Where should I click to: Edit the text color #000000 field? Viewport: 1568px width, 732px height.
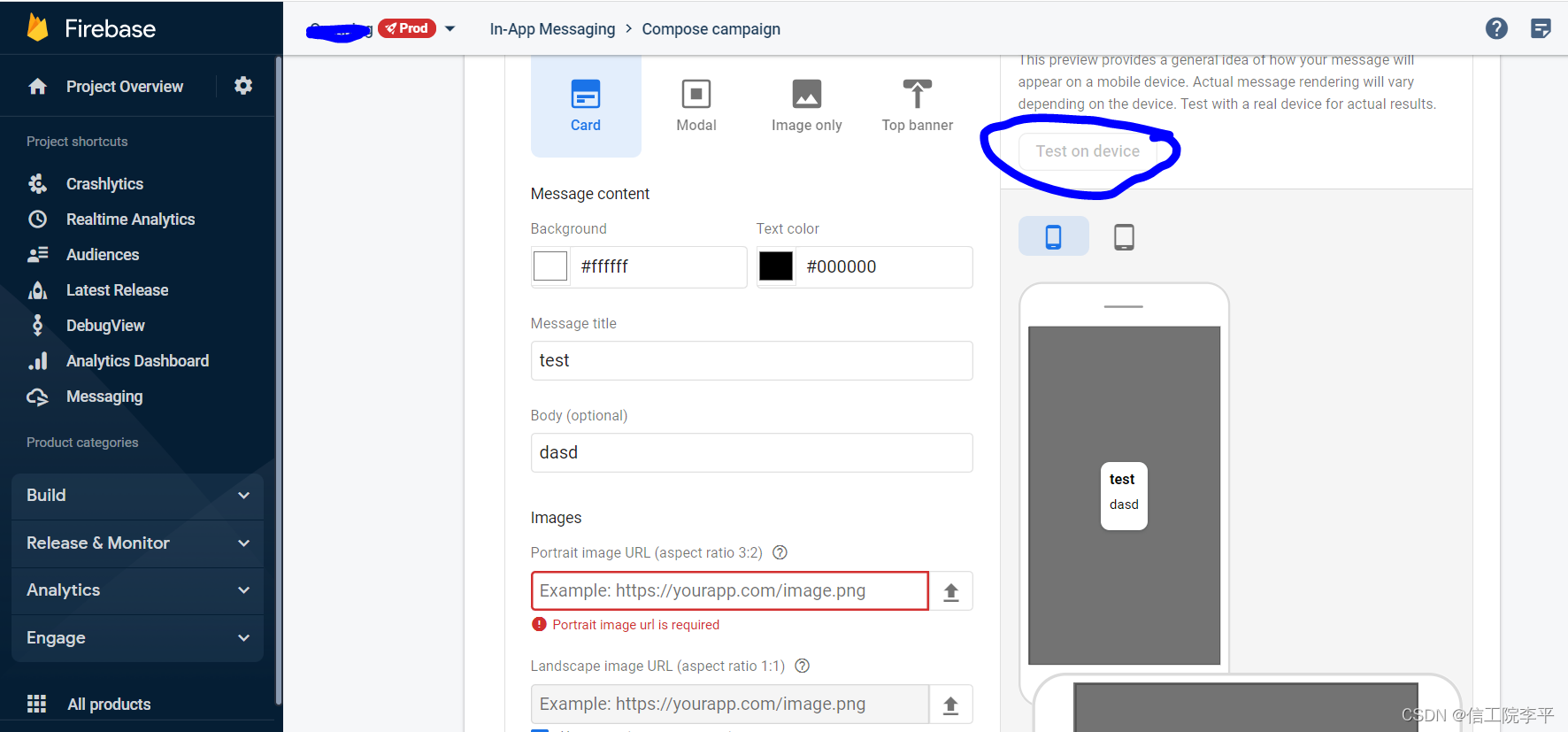coord(883,266)
